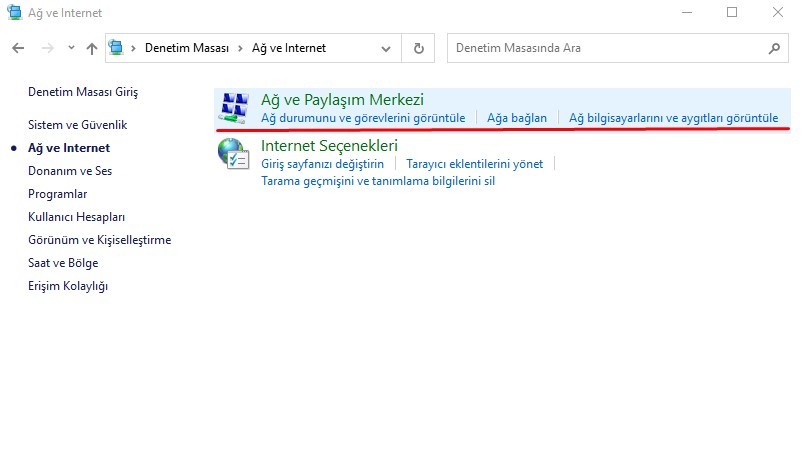801x474 pixels.
Task: Click Tarayıcı eklentilerini yönet link
Action: coord(475,164)
